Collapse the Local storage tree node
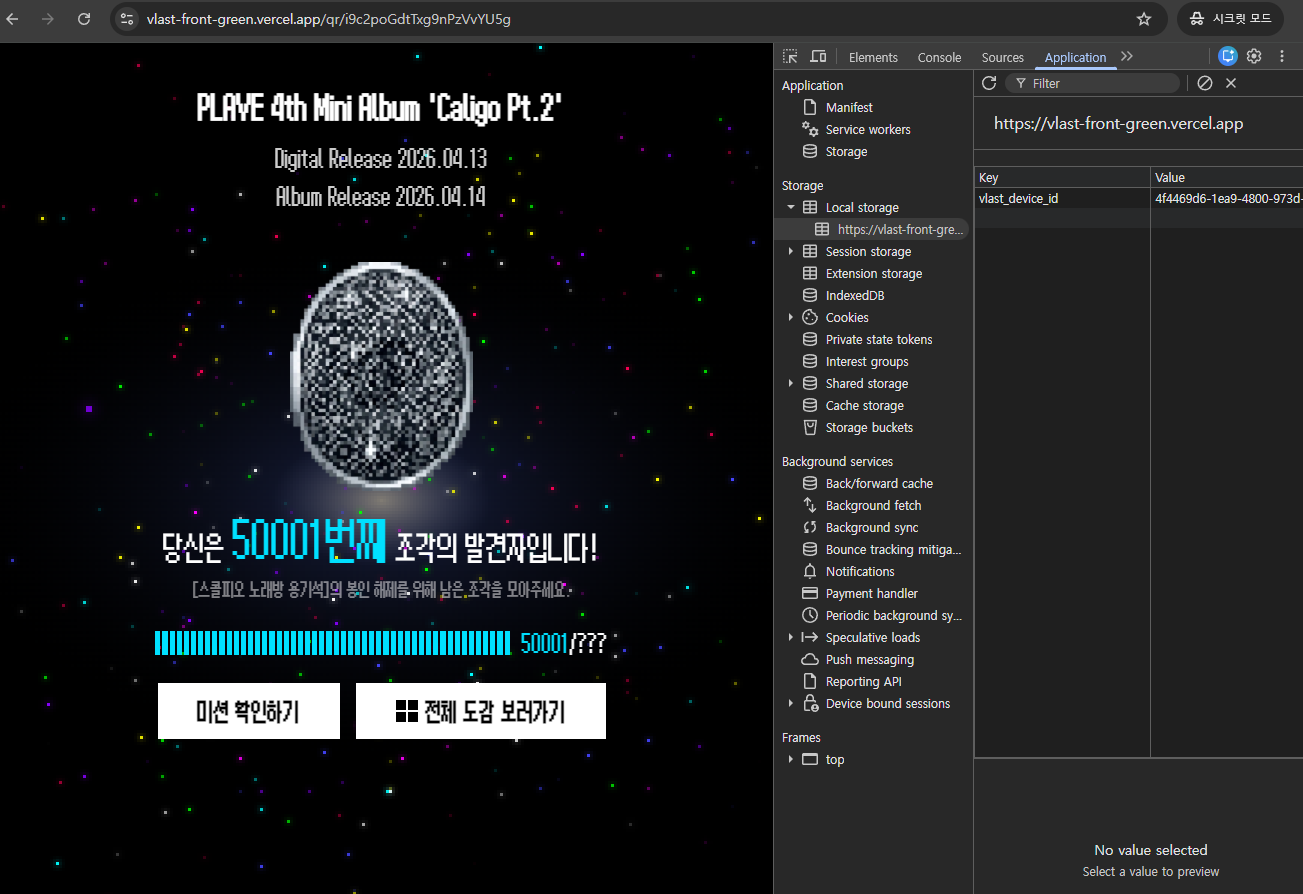The height and width of the screenshot is (894, 1303). click(791, 207)
